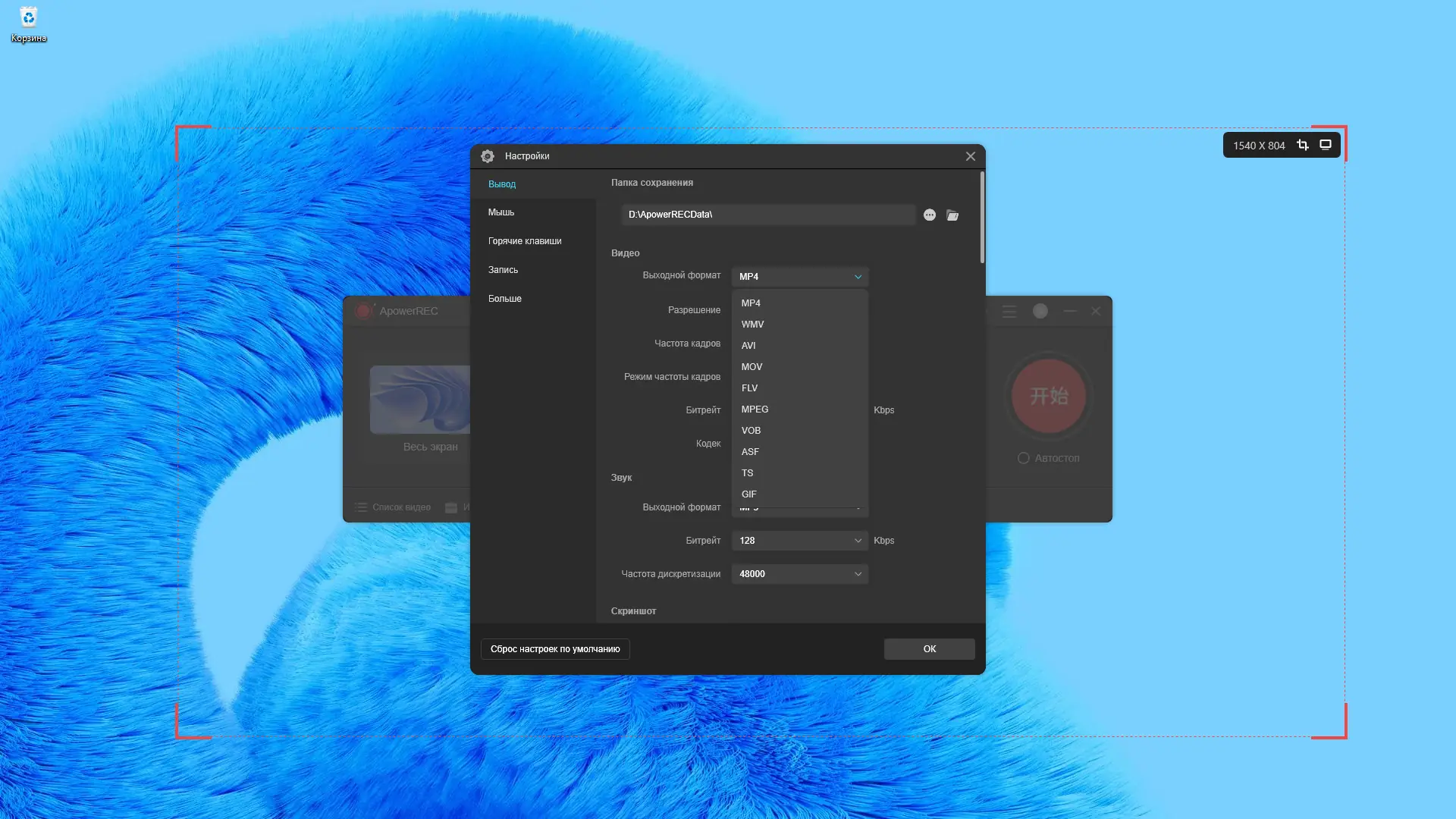Click Сброс настроек по умолчанию button
The width and height of the screenshot is (1456, 819).
555,649
